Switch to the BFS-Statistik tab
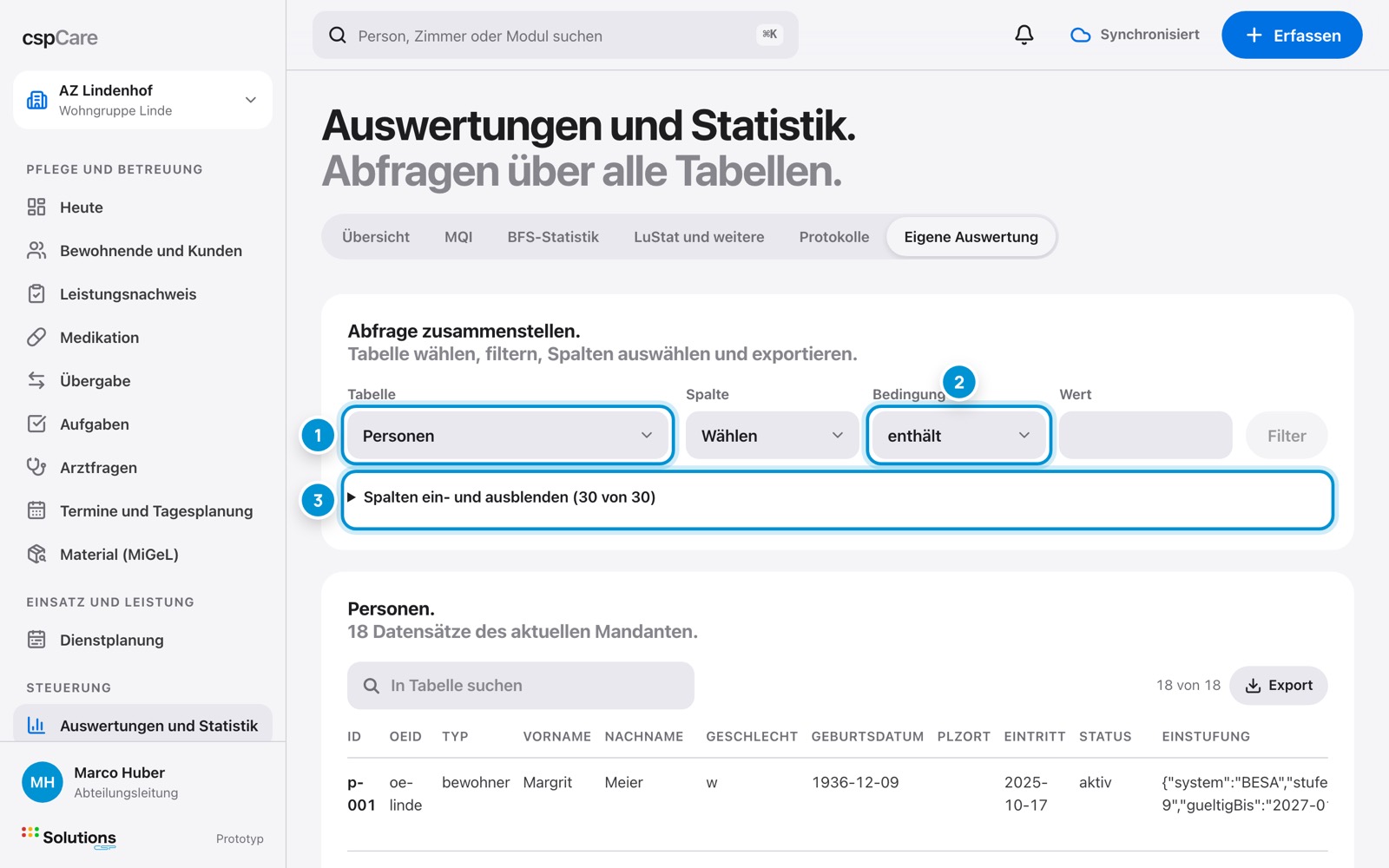1389x868 pixels. point(553,237)
